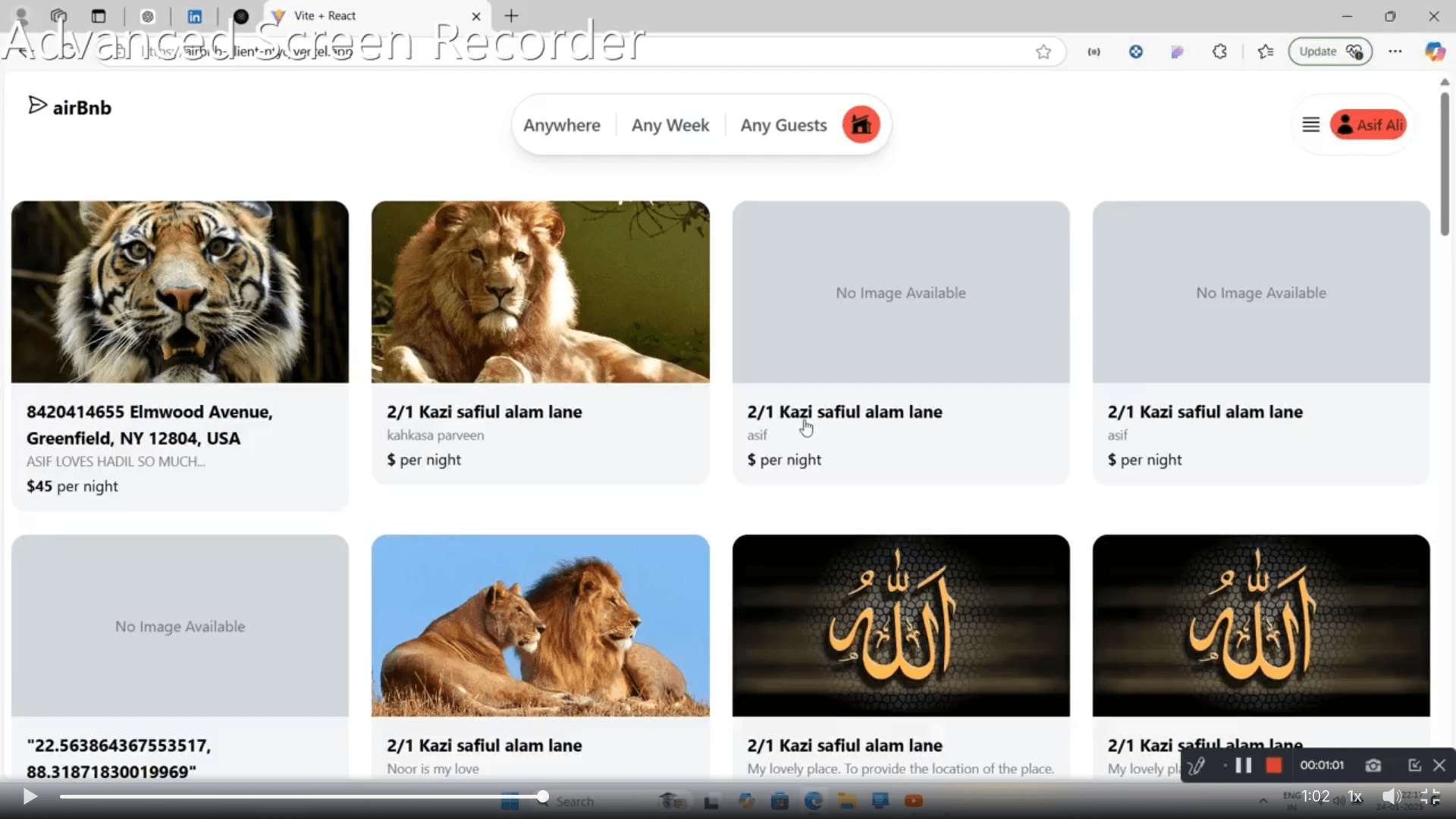Click the video progress slider handle
Image resolution: width=1456 pixels, height=819 pixels.
[543, 796]
